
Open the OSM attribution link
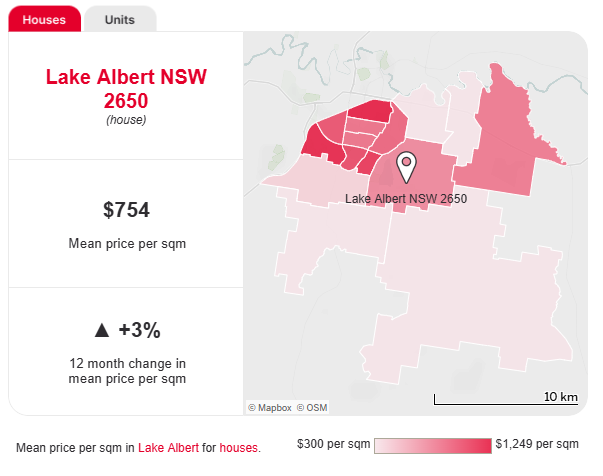[312, 408]
